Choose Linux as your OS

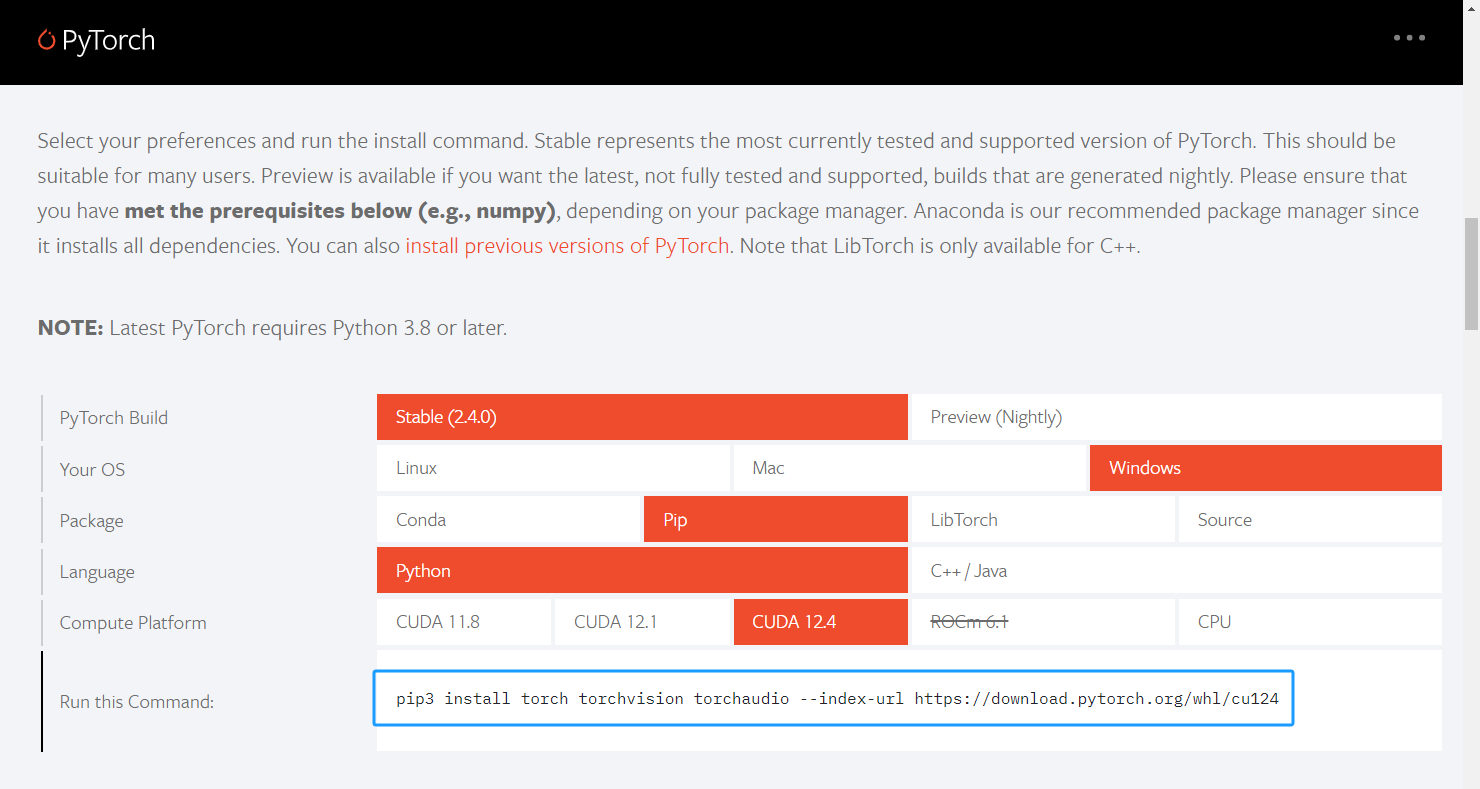pos(553,468)
